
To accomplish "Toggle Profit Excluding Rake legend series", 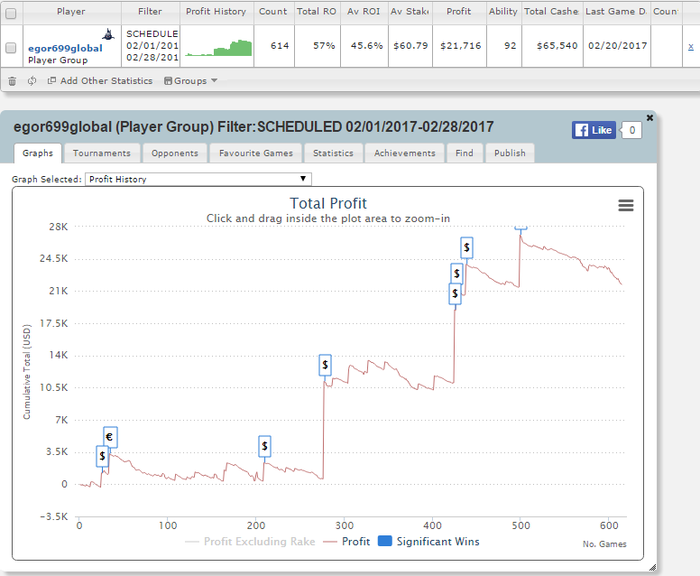I will tap(250, 542).
